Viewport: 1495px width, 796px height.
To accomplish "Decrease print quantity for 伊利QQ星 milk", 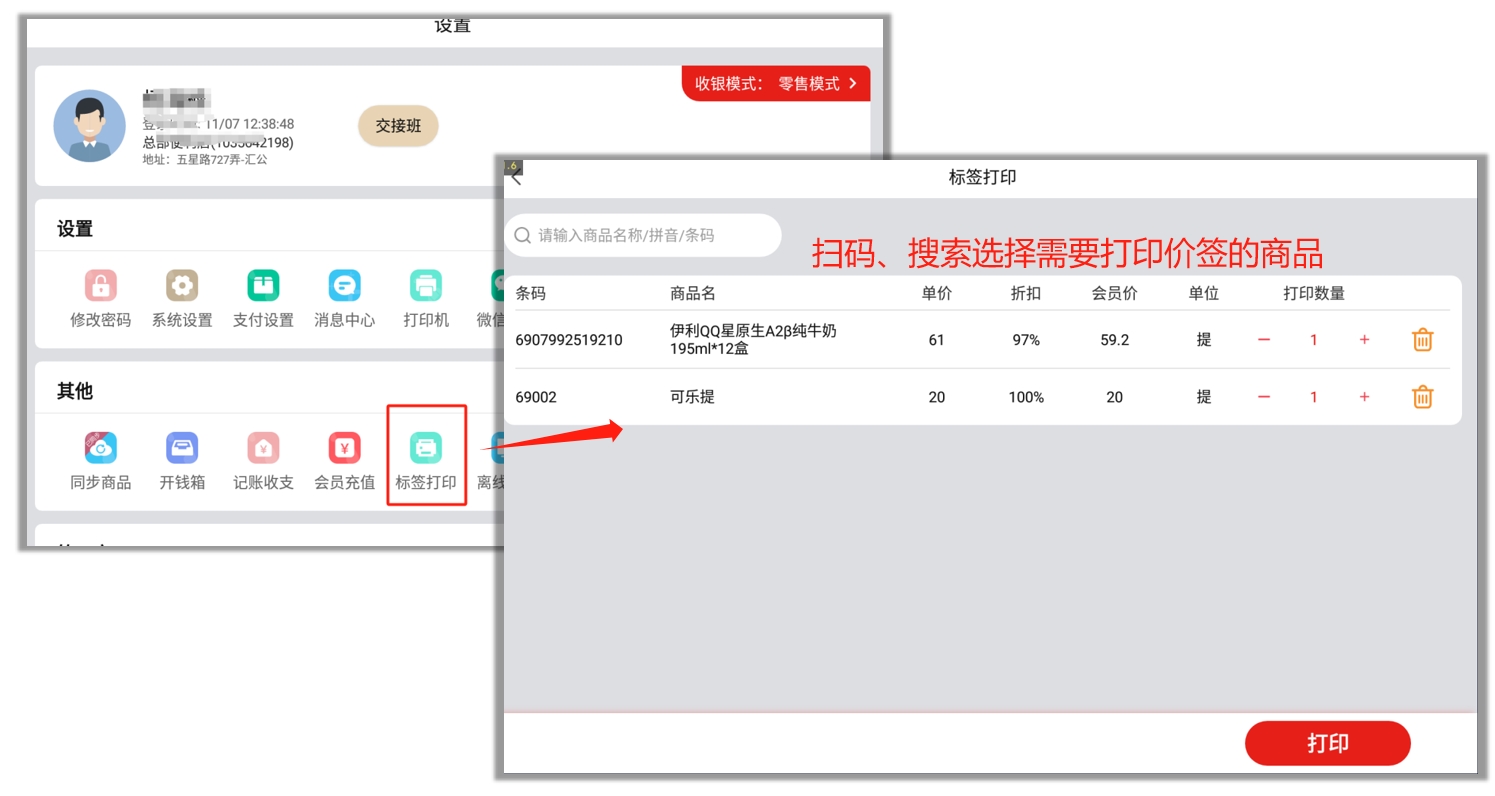I will click(x=1264, y=340).
